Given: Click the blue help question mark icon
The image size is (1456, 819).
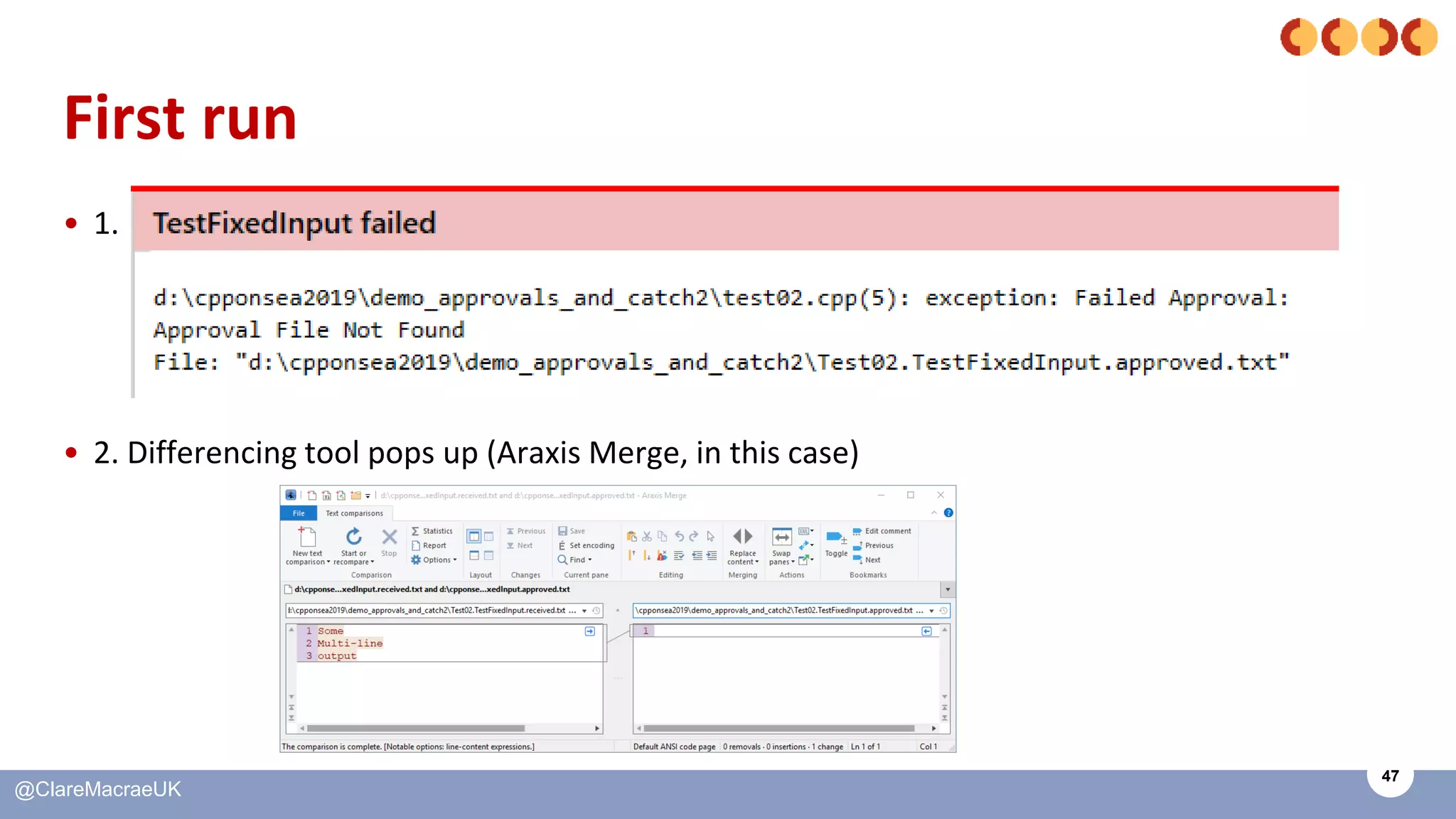Looking at the screenshot, I should click(948, 513).
